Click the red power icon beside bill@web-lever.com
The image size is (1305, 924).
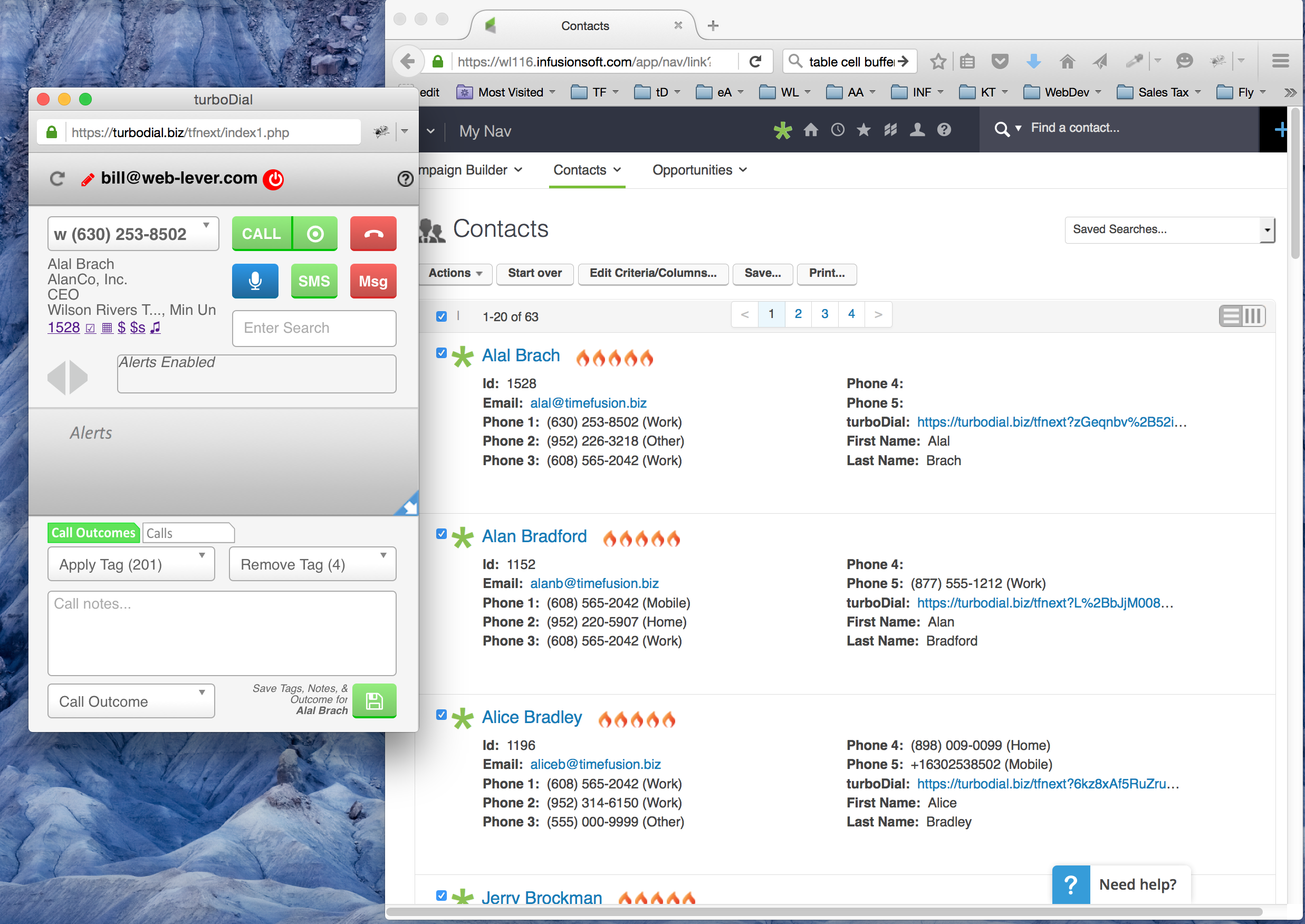click(274, 179)
